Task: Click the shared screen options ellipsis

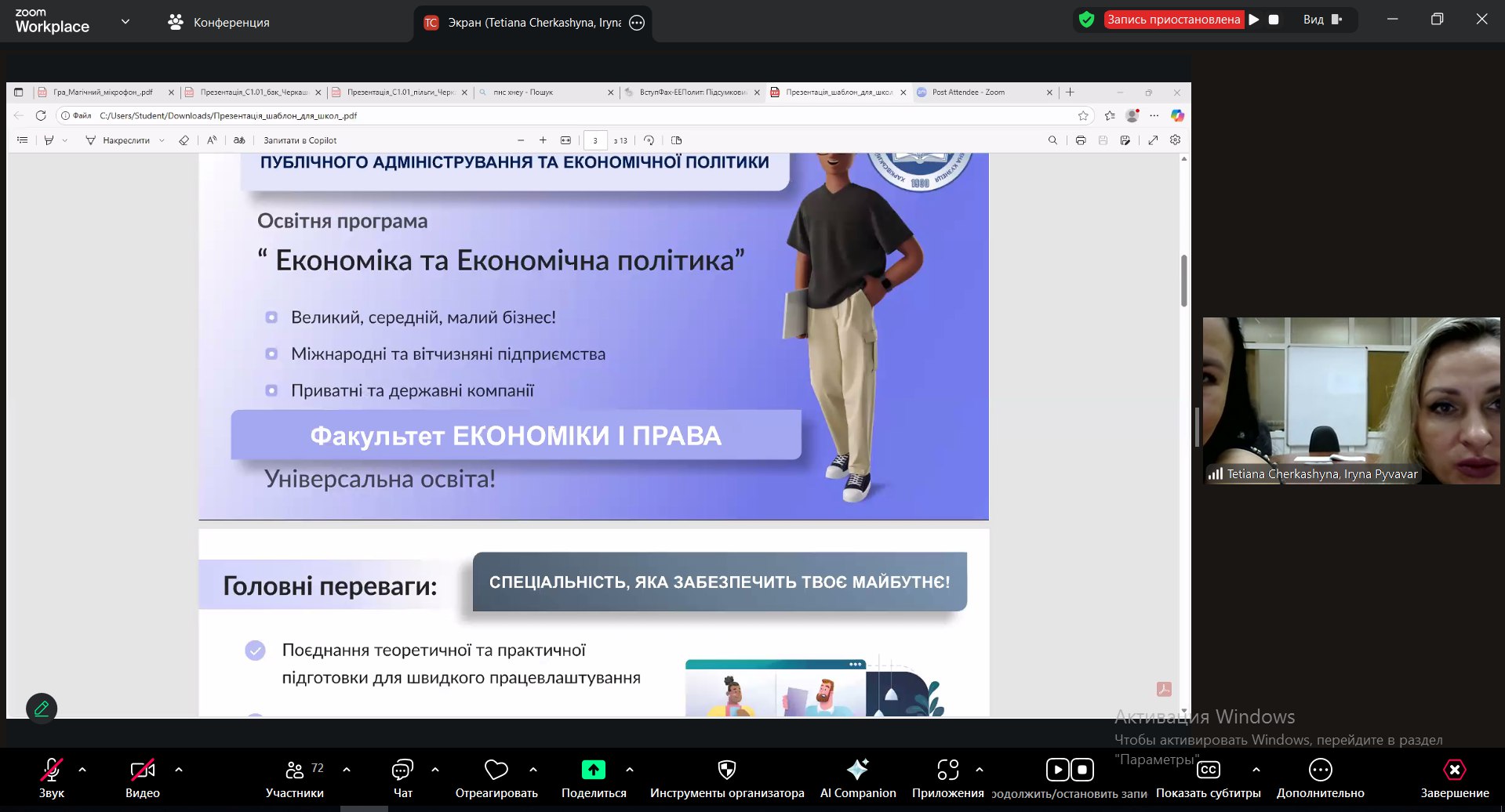Action: click(x=637, y=23)
